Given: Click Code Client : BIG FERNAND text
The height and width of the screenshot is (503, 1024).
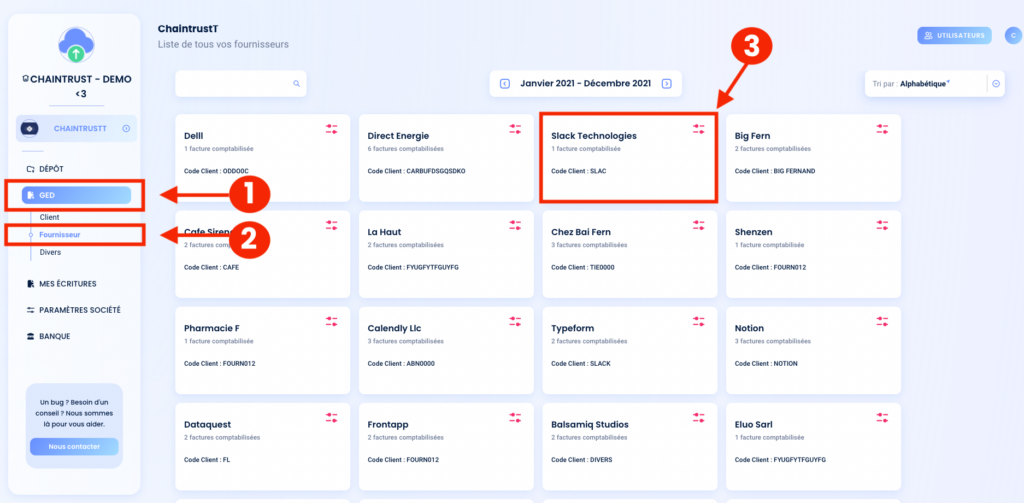Looking at the screenshot, I should point(775,171).
